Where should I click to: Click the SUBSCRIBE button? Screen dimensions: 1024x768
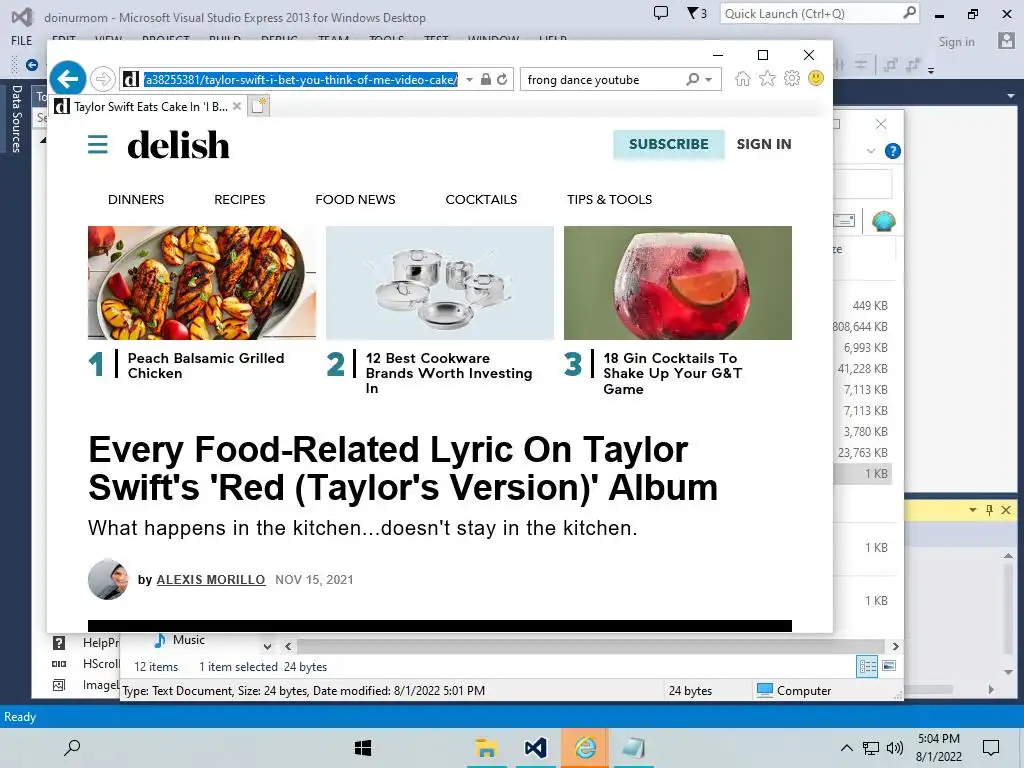click(669, 144)
